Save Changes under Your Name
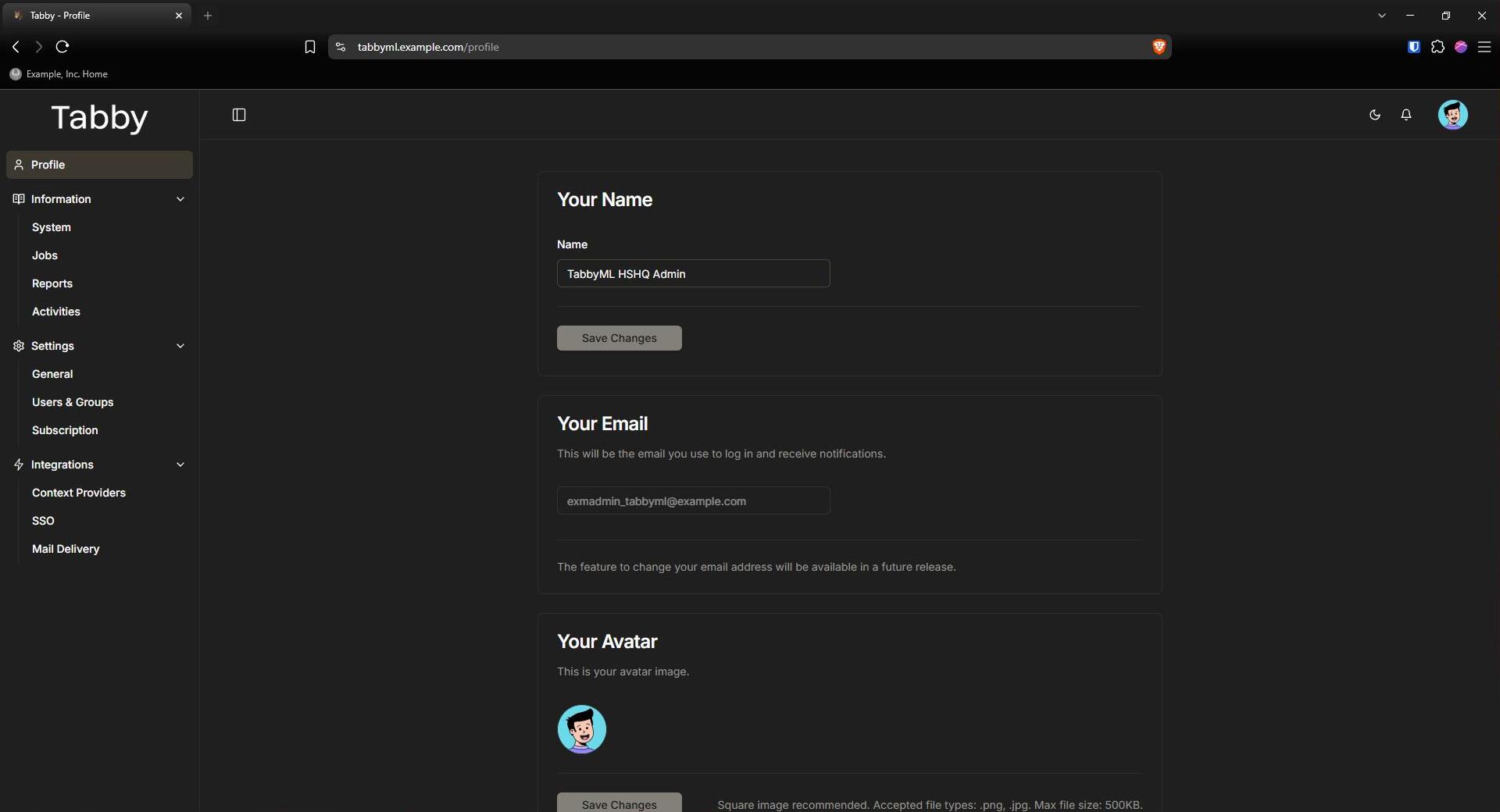Image resolution: width=1500 pixels, height=812 pixels. click(620, 338)
